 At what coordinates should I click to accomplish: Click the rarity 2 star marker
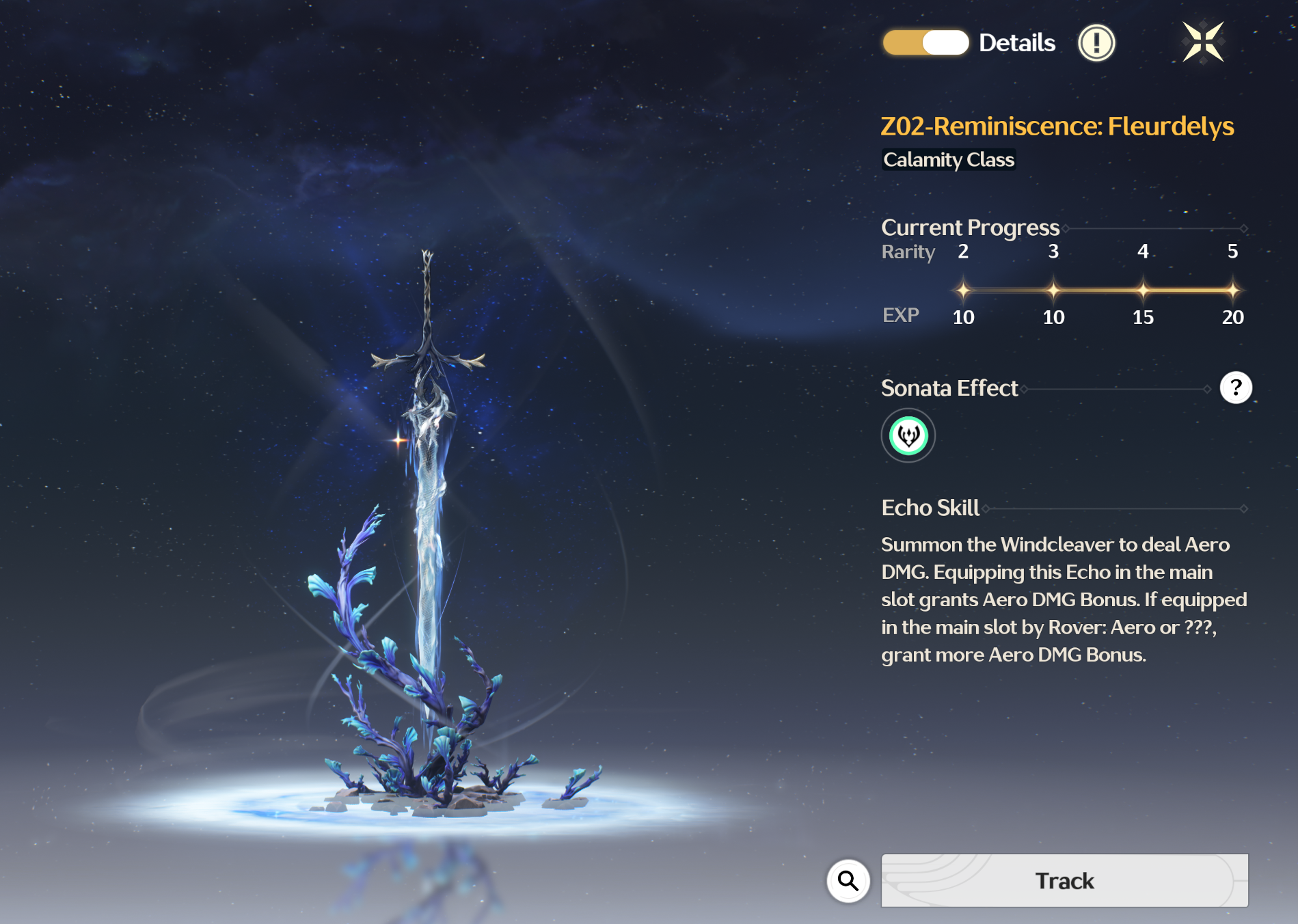963,290
